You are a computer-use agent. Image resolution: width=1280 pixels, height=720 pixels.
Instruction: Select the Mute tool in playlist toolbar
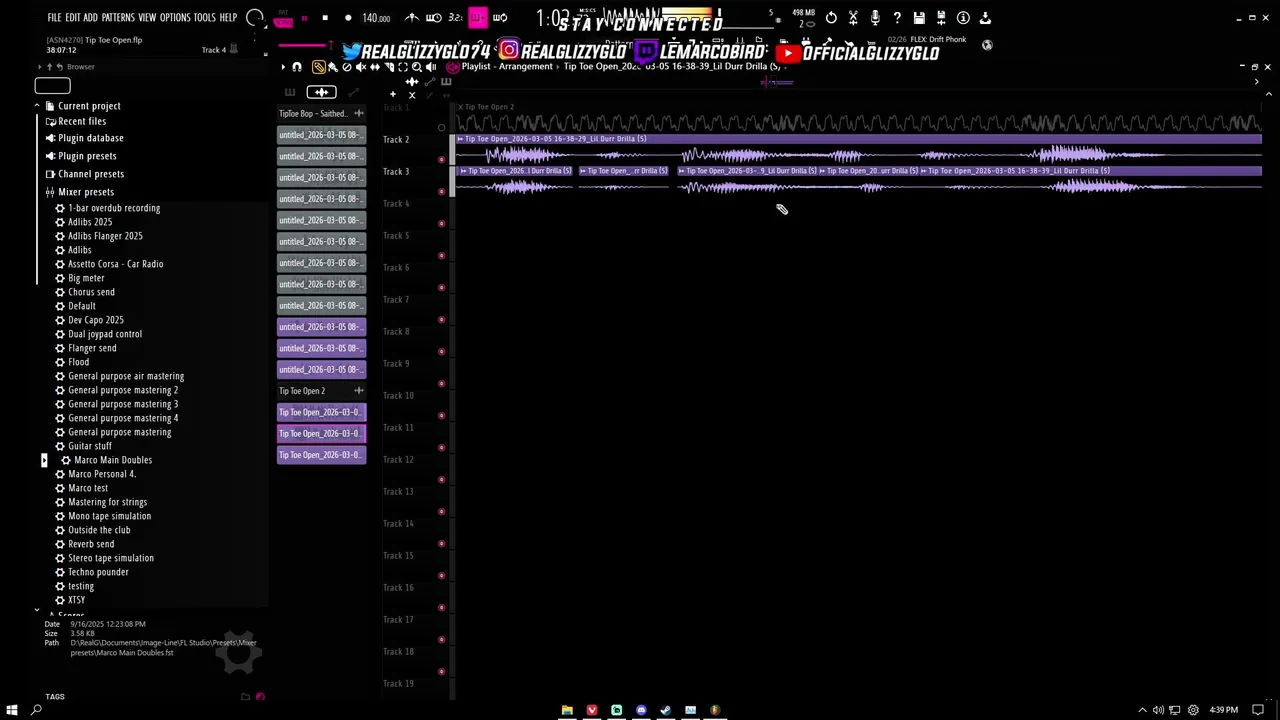coord(361,67)
